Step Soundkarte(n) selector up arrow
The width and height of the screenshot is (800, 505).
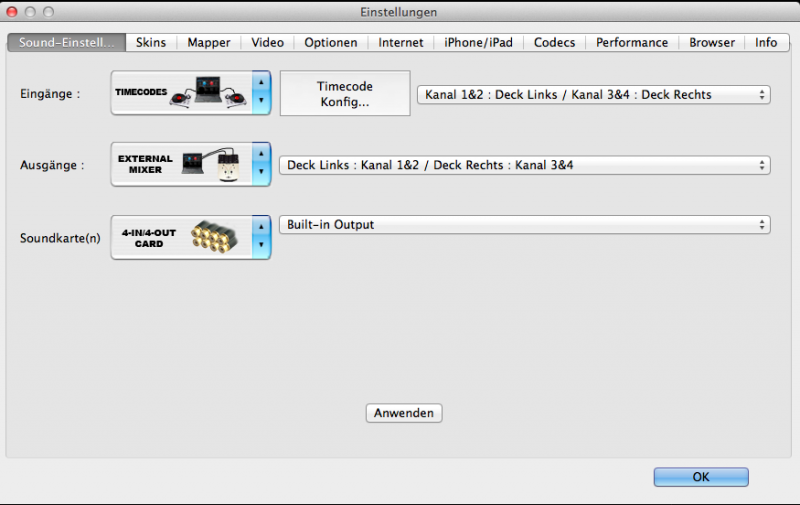pos(261,226)
